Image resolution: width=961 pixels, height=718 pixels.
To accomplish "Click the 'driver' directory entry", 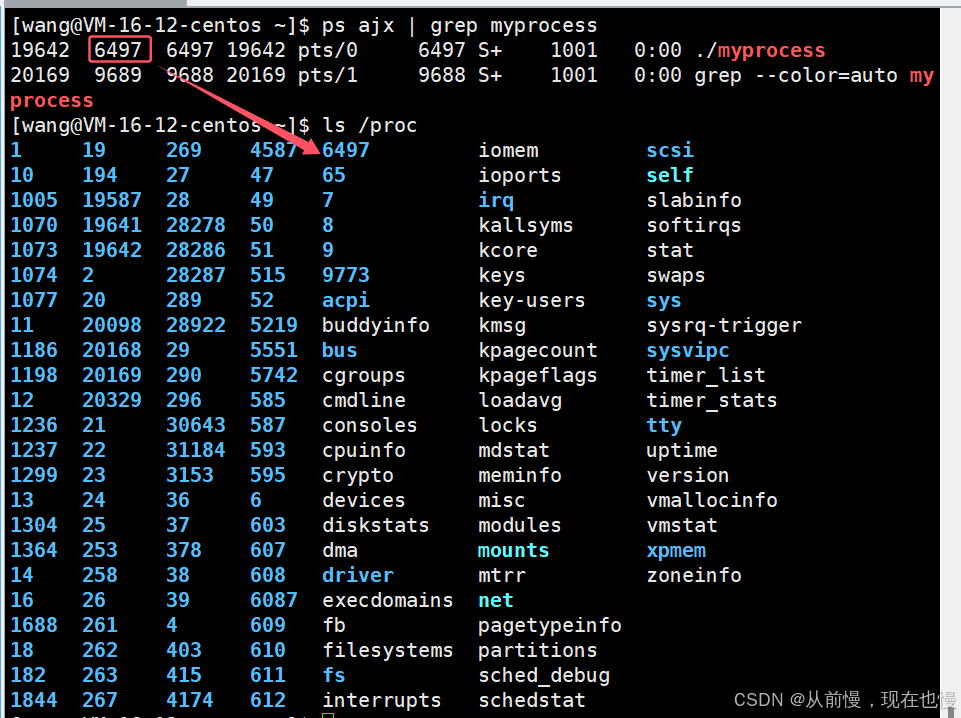I will click(x=358, y=575).
